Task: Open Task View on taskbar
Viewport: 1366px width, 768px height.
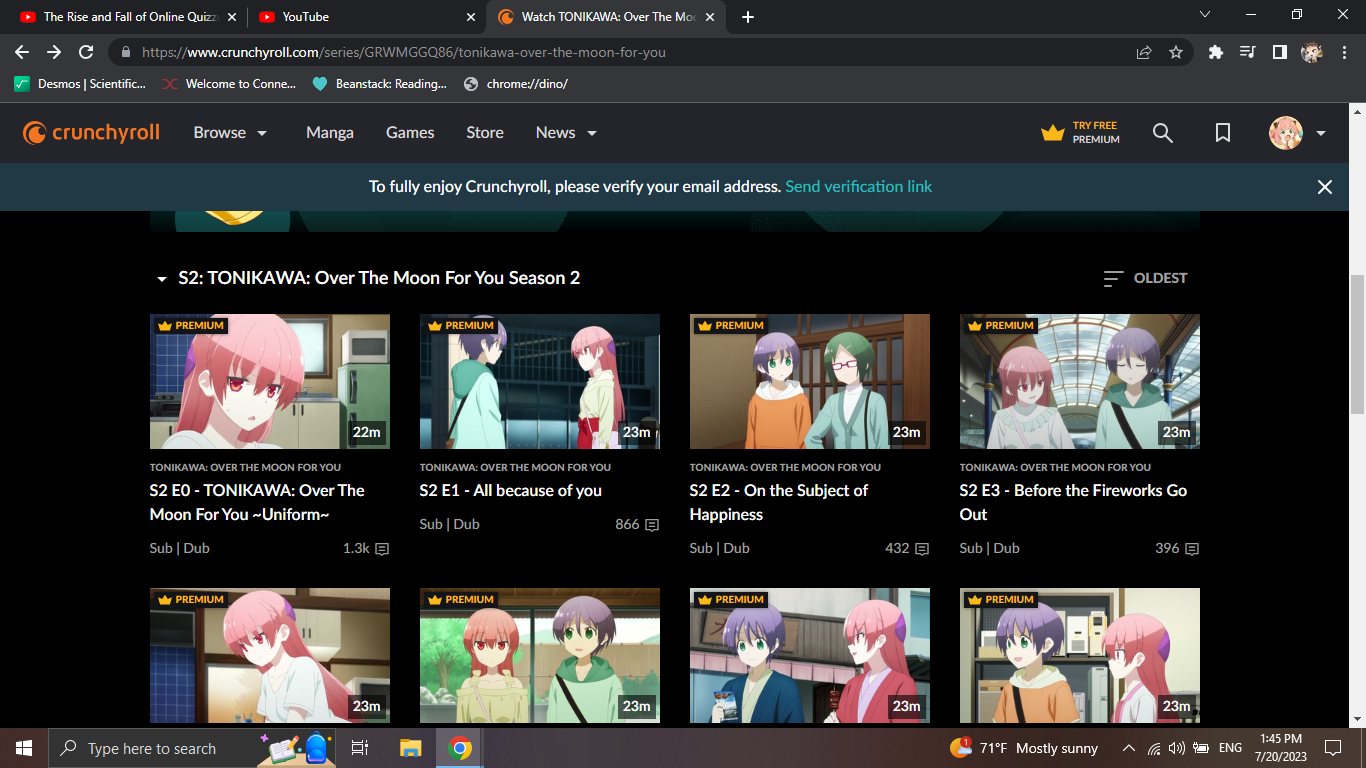Action: [360, 748]
